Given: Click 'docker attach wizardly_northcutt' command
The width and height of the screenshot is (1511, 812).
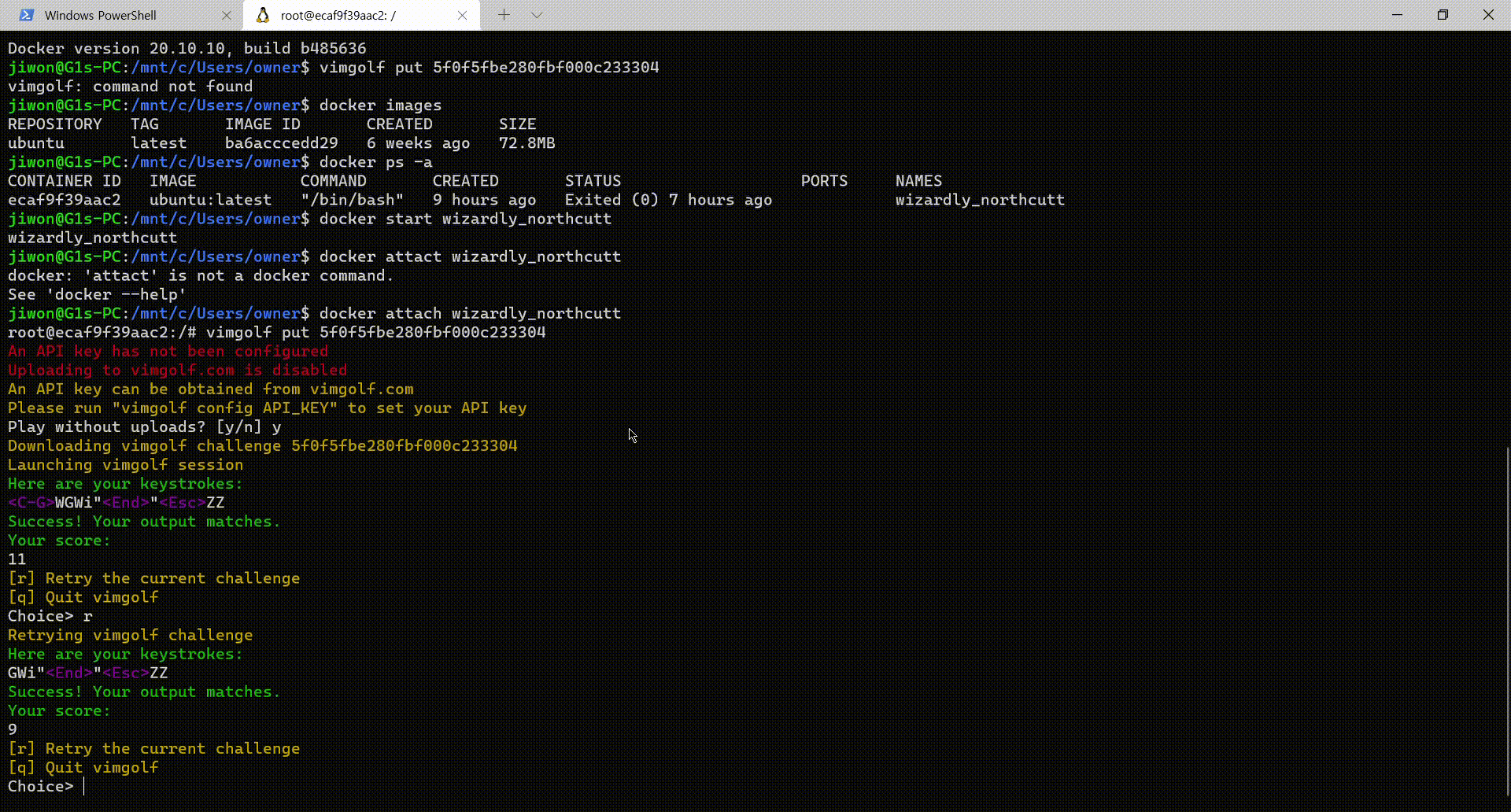Looking at the screenshot, I should (x=471, y=313).
